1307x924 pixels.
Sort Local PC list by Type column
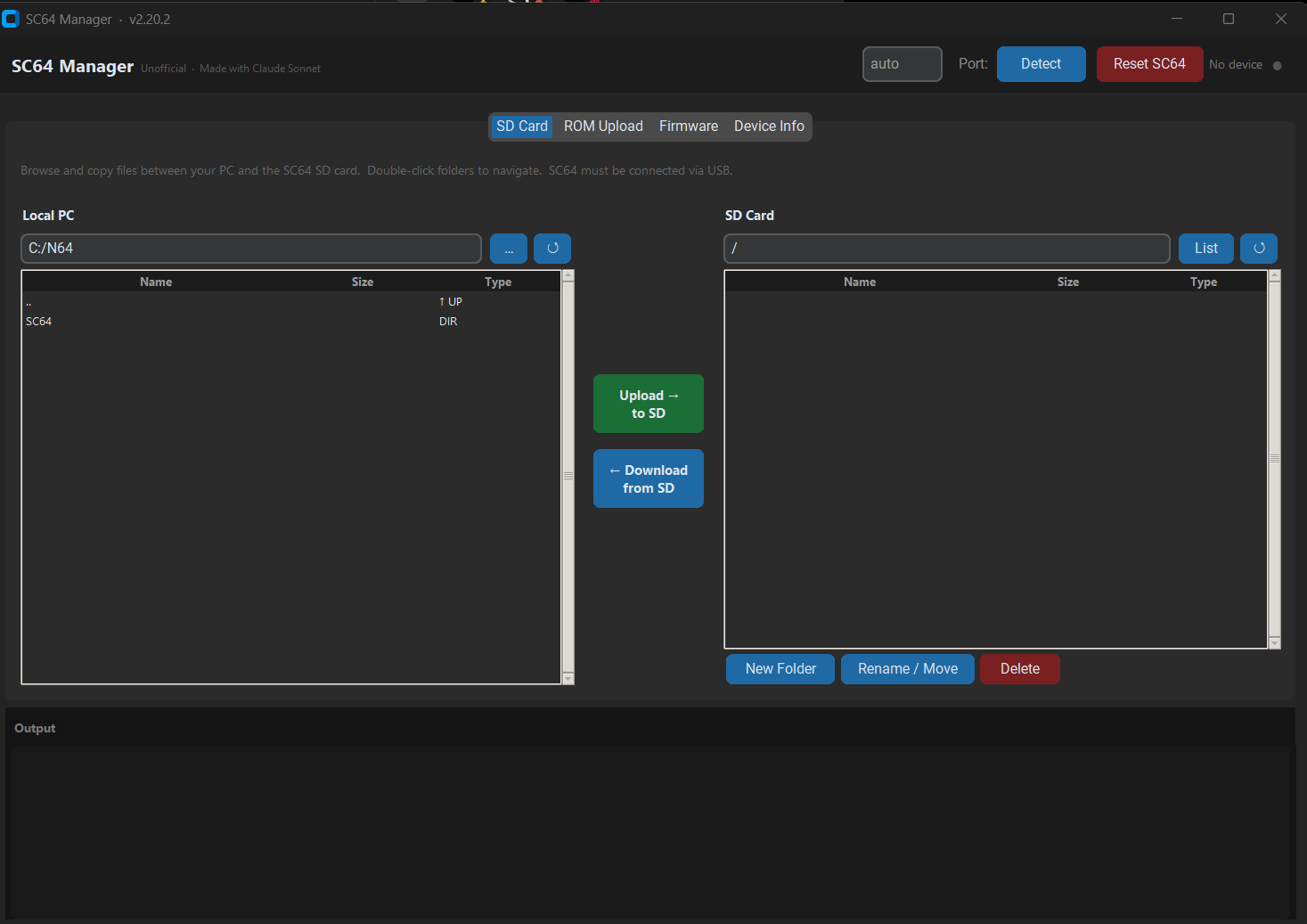tap(498, 282)
